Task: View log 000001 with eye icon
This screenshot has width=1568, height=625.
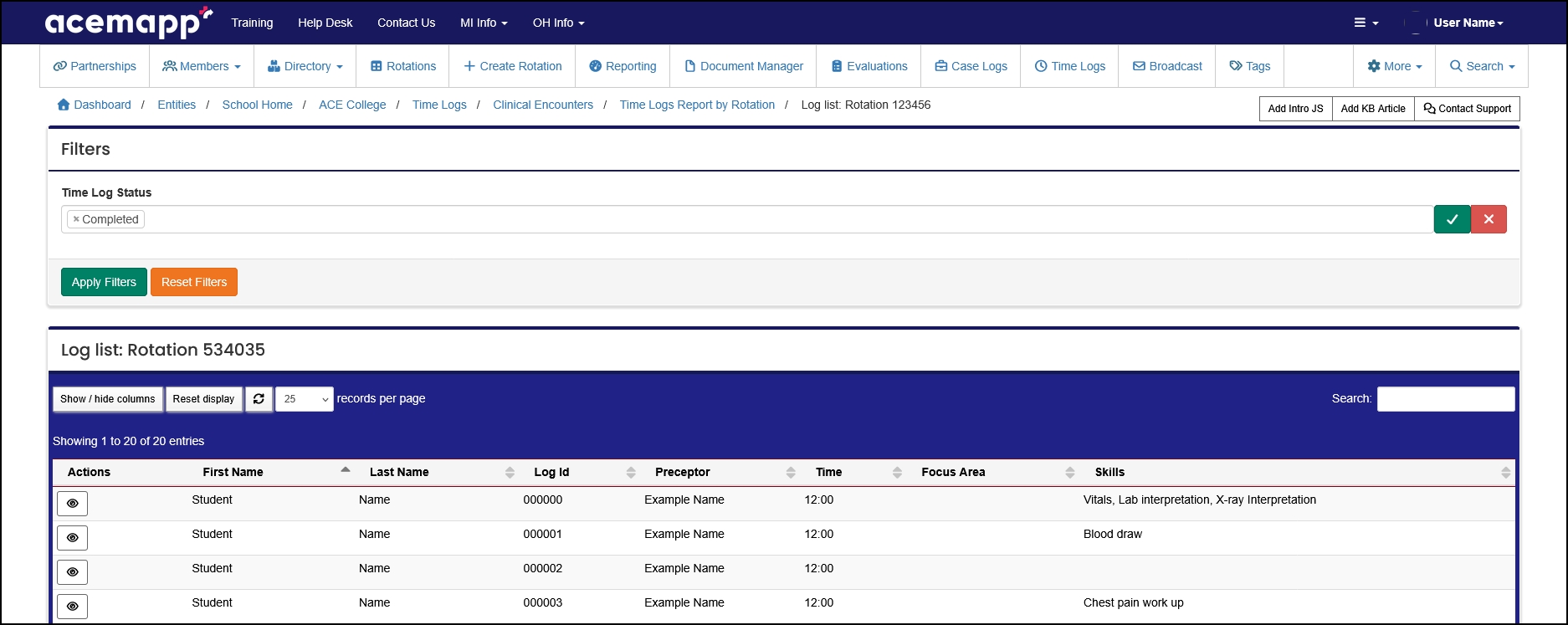Action: click(73, 538)
